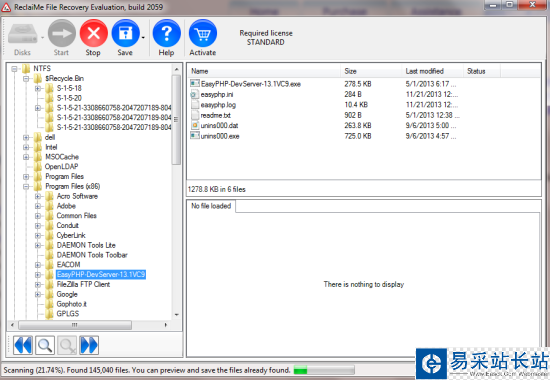Click the horizontal scrollbar left arrow

pos(12,325)
